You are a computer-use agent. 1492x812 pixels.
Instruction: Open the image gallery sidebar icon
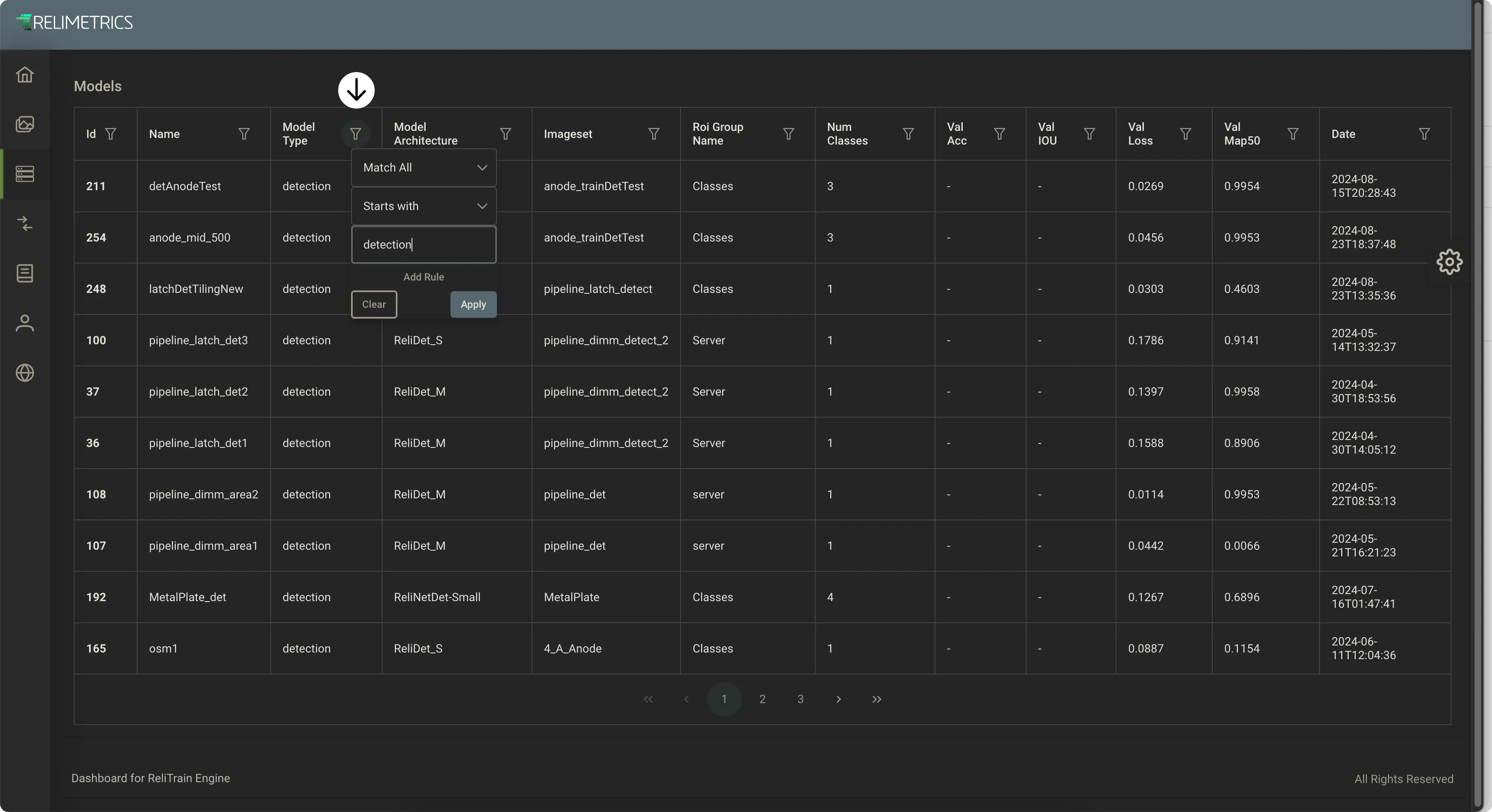[24, 124]
